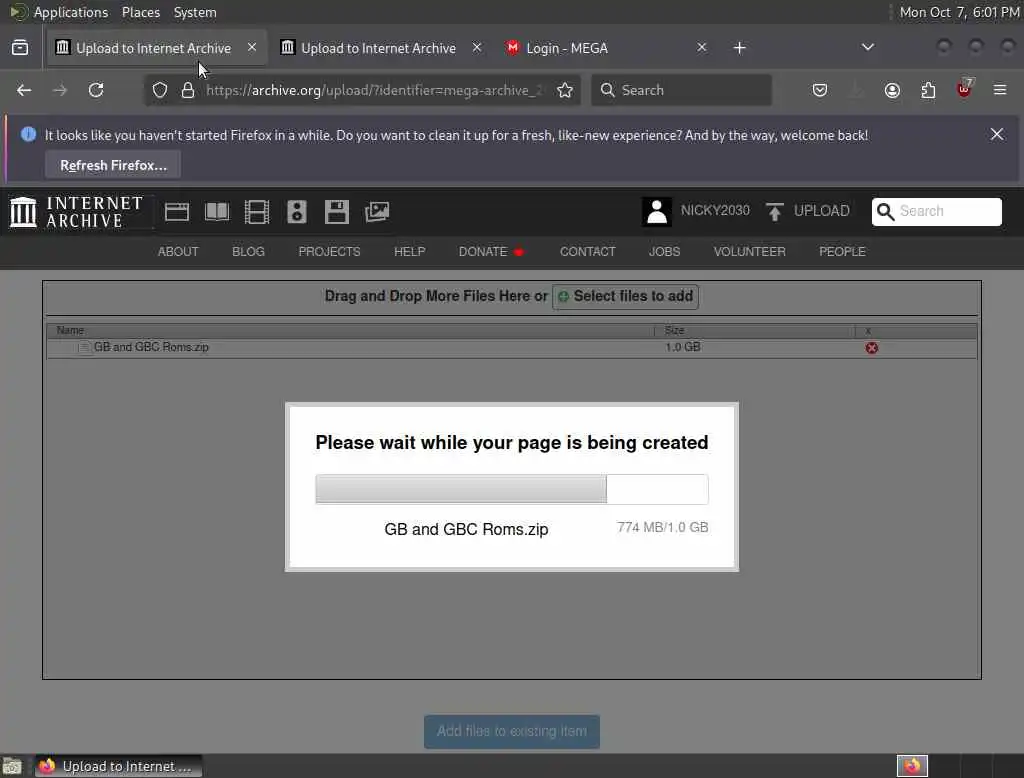Screen dimensions: 1024x778
Task: Open the Video filmstrip icon
Action: point(257,212)
